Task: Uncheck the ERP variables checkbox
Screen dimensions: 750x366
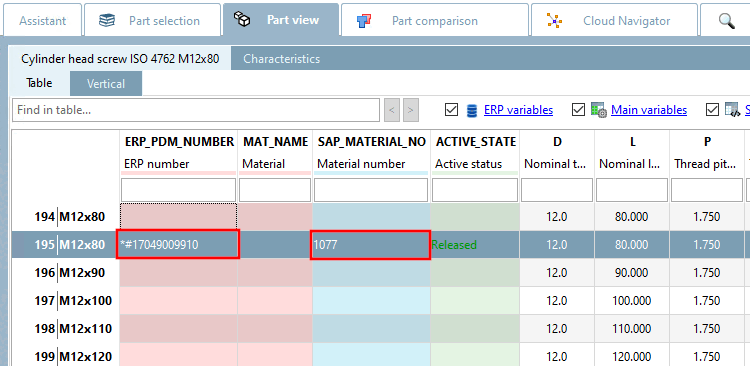Action: click(451, 110)
